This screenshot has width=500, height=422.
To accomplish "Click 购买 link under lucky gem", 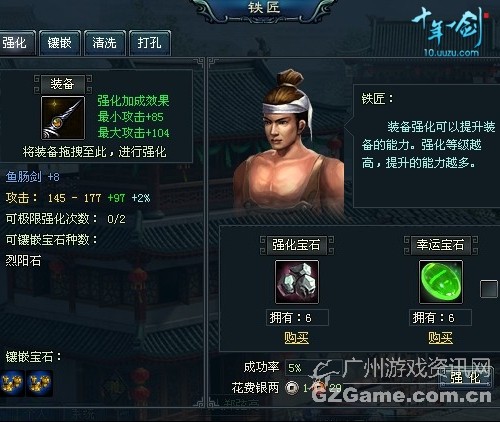I will (441, 338).
